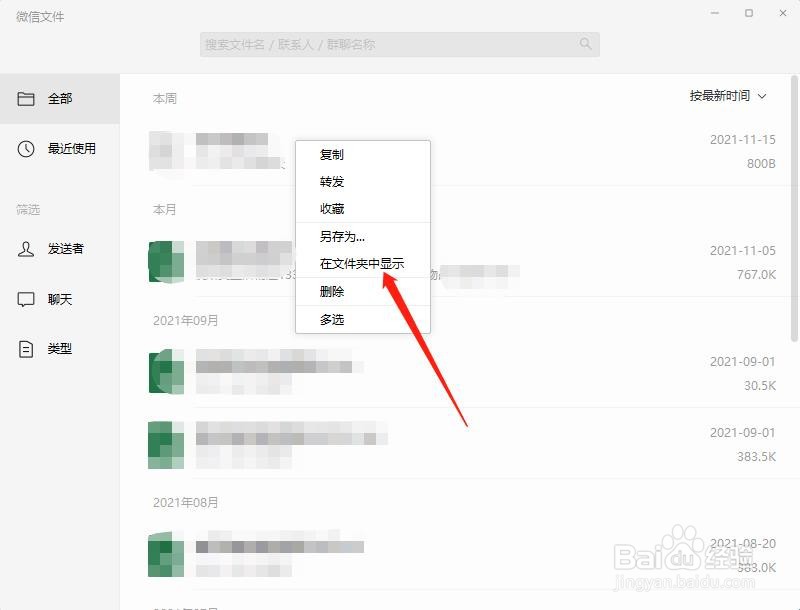Filter by 聊天 chat bubble icon
The height and width of the screenshot is (610, 800).
(26, 299)
